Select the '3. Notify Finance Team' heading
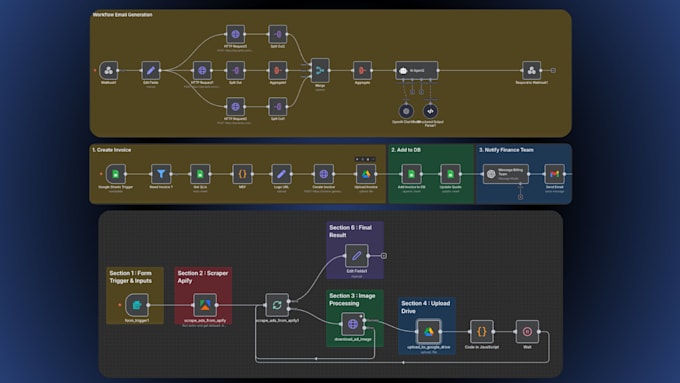This screenshot has height=383, width=680. tap(506, 150)
